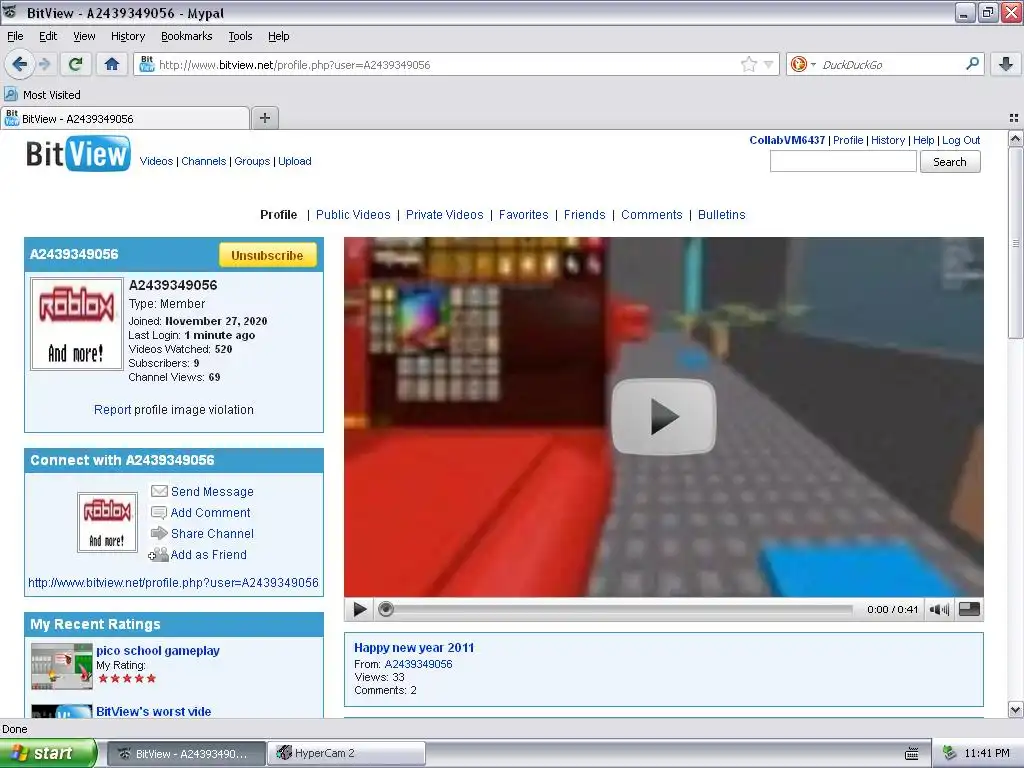Open the Downloads arrow icon

[1006, 64]
